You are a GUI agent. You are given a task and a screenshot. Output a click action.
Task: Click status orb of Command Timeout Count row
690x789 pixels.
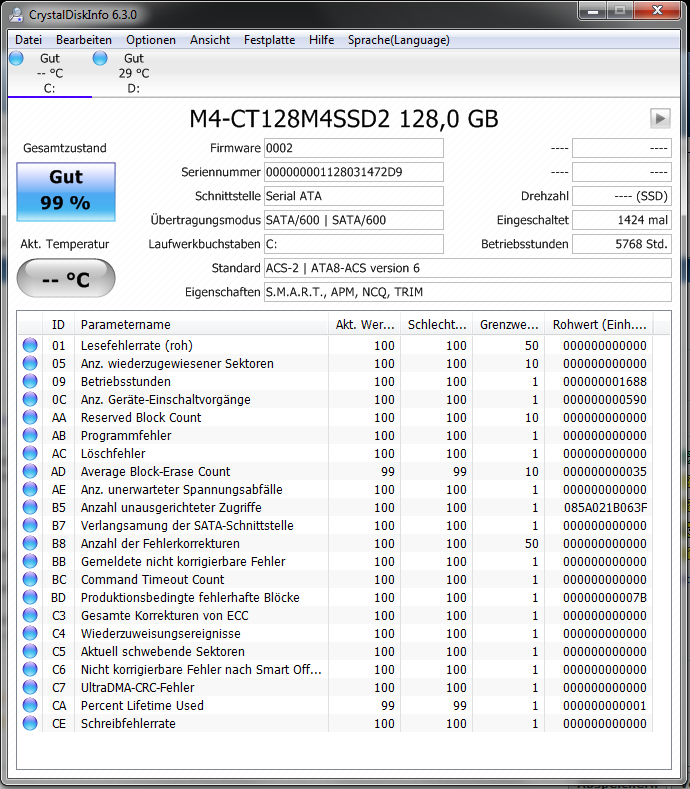30,579
